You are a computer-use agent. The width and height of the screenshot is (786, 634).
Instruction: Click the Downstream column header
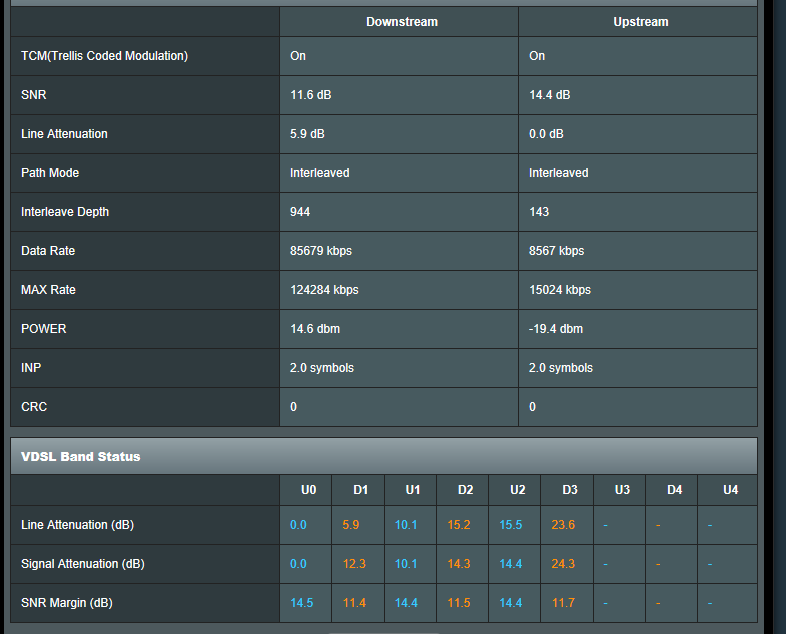click(401, 22)
